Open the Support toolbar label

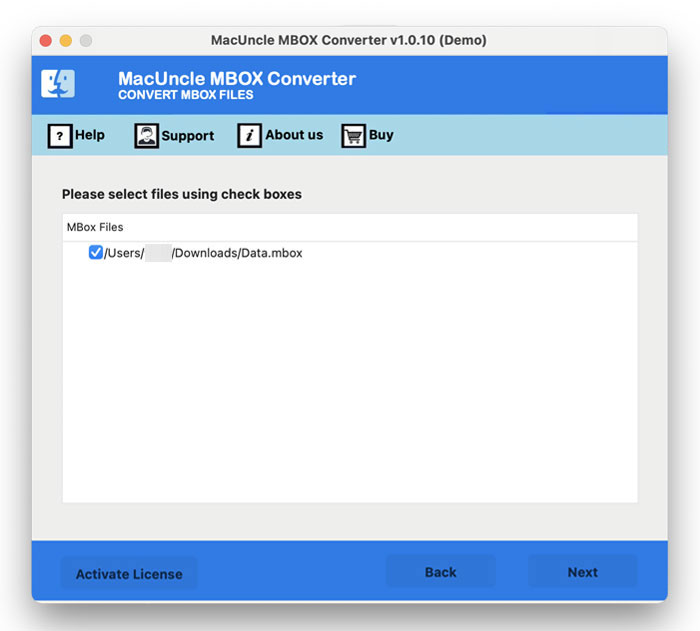point(188,136)
